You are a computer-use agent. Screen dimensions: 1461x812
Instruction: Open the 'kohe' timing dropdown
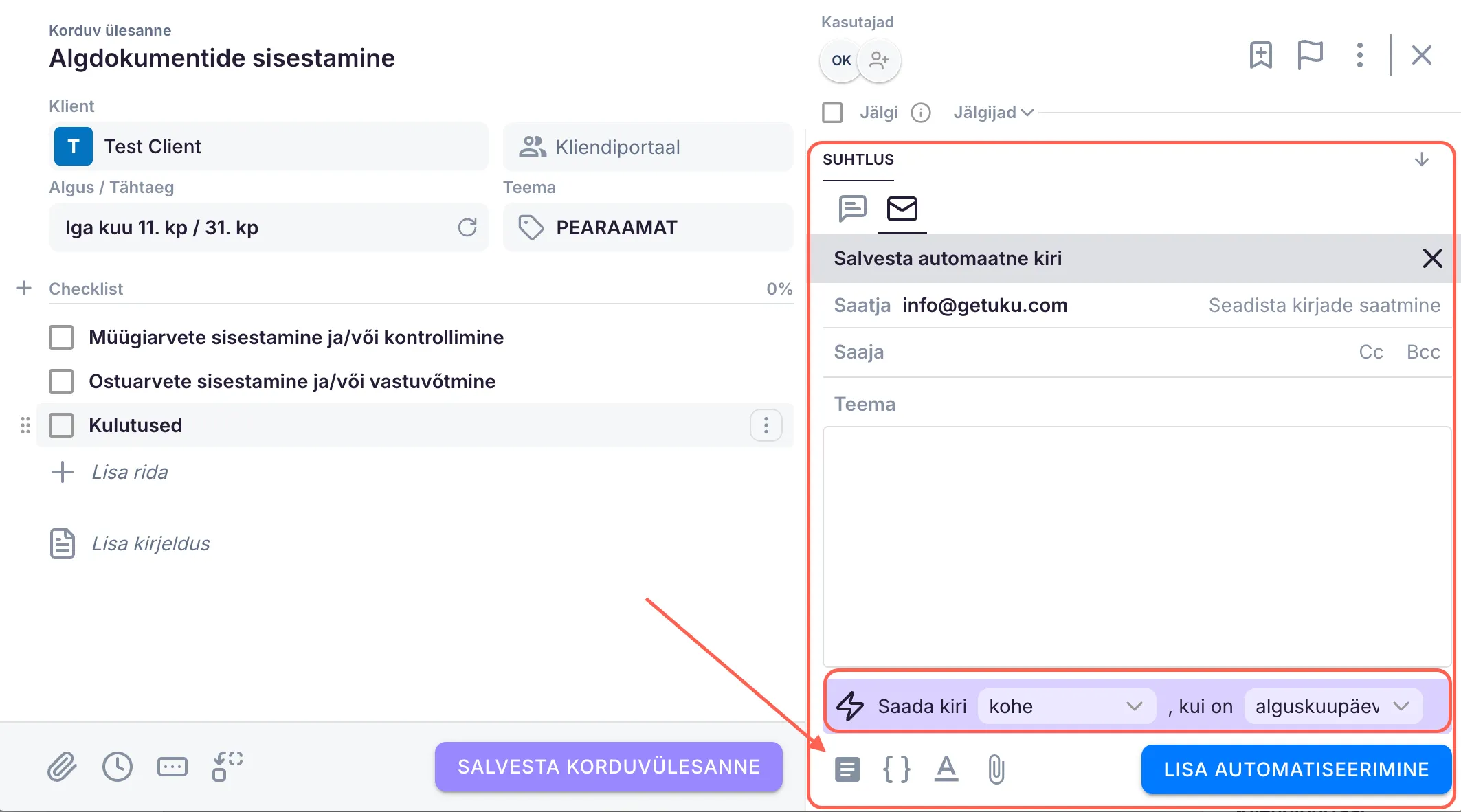coord(1065,706)
